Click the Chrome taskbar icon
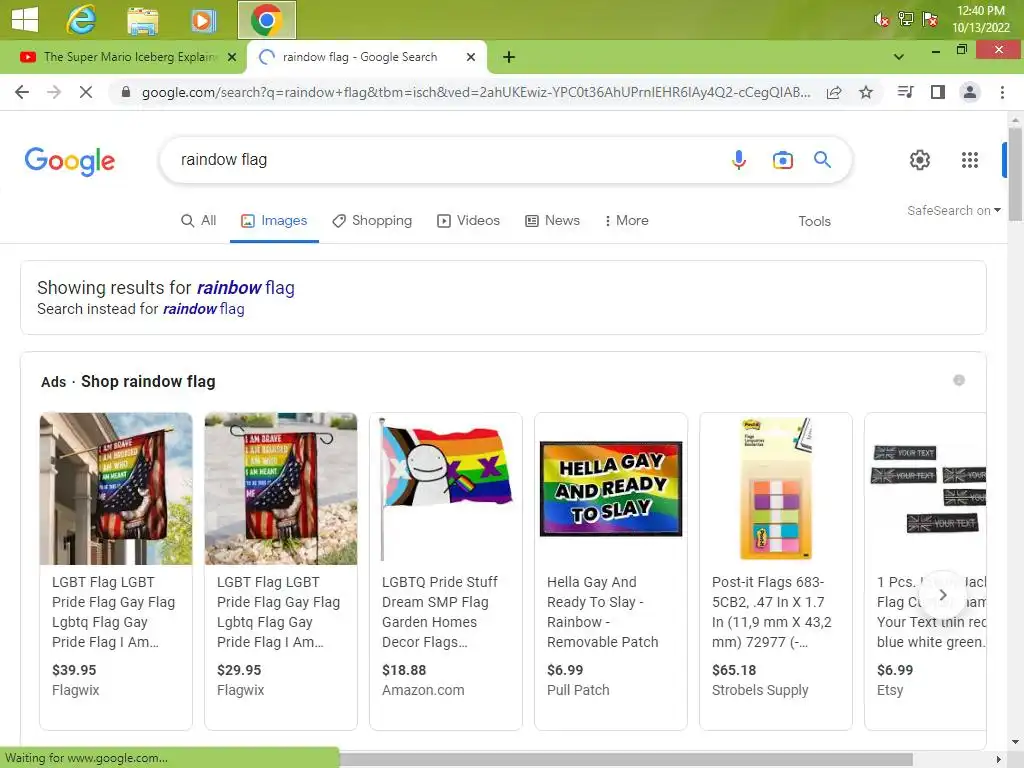This screenshot has height=768, width=1024. point(266,20)
